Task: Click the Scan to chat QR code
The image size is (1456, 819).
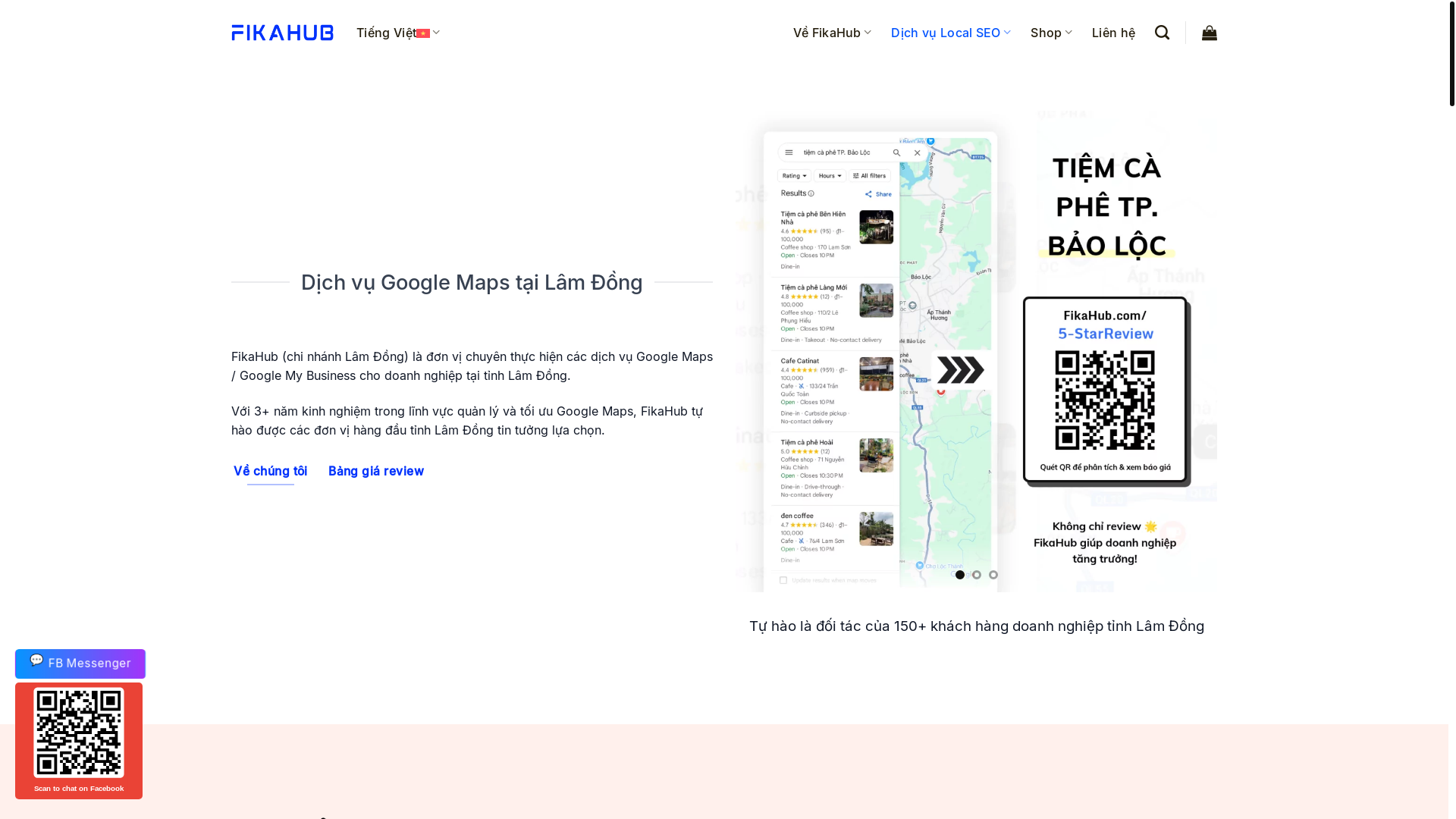Action: coord(79,733)
